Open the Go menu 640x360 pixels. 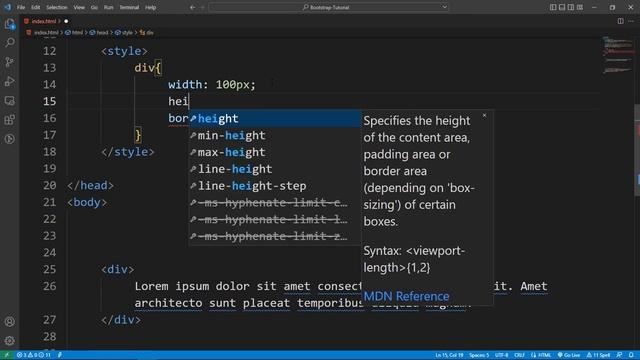pyautogui.click(x=94, y=7)
